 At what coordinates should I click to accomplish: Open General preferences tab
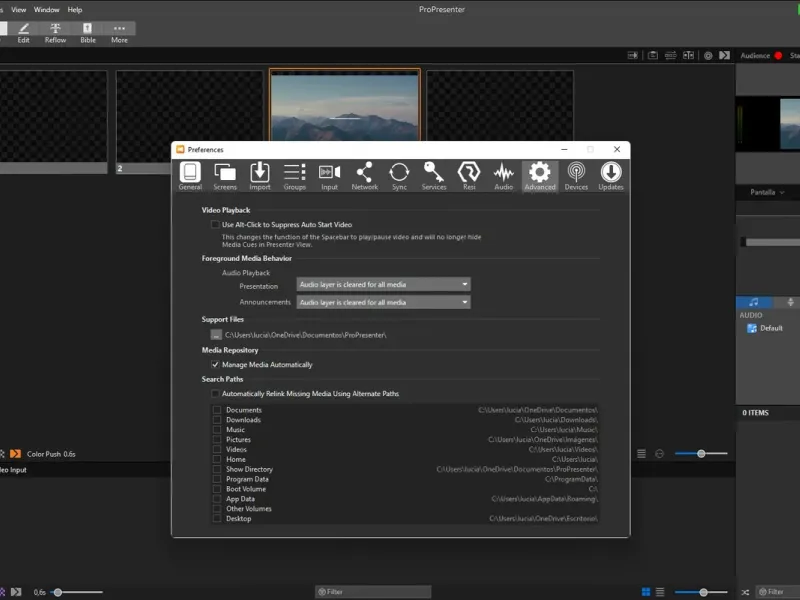click(x=190, y=176)
